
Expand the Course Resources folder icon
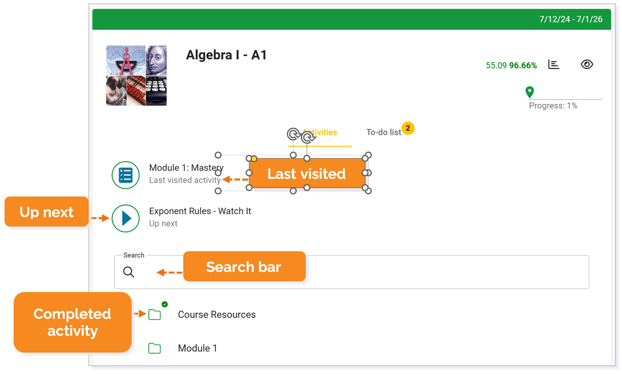(154, 315)
